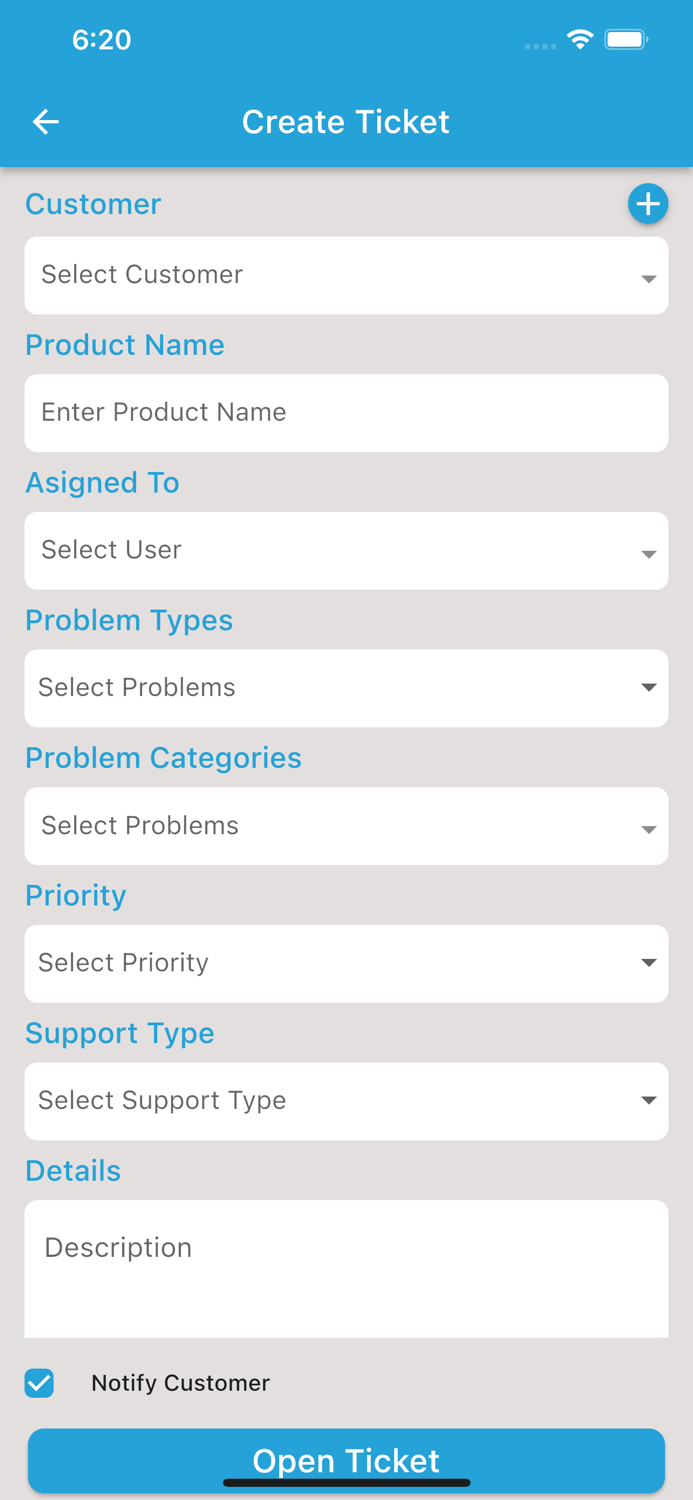Select the Problem Categories dropdown field
The width and height of the screenshot is (693, 1500).
pos(346,826)
